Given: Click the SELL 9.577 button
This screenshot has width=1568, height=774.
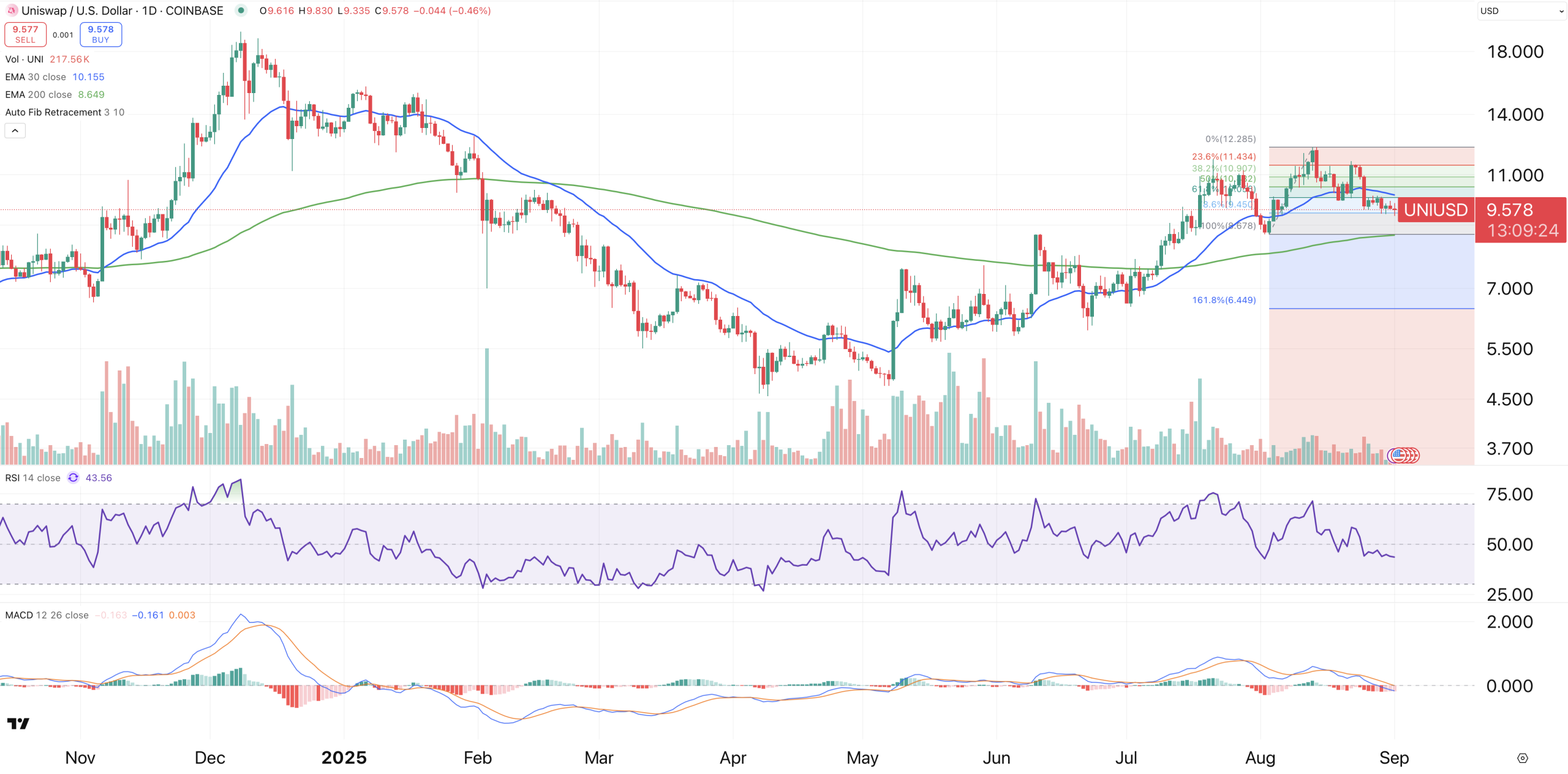Looking at the screenshot, I should coord(25,34).
